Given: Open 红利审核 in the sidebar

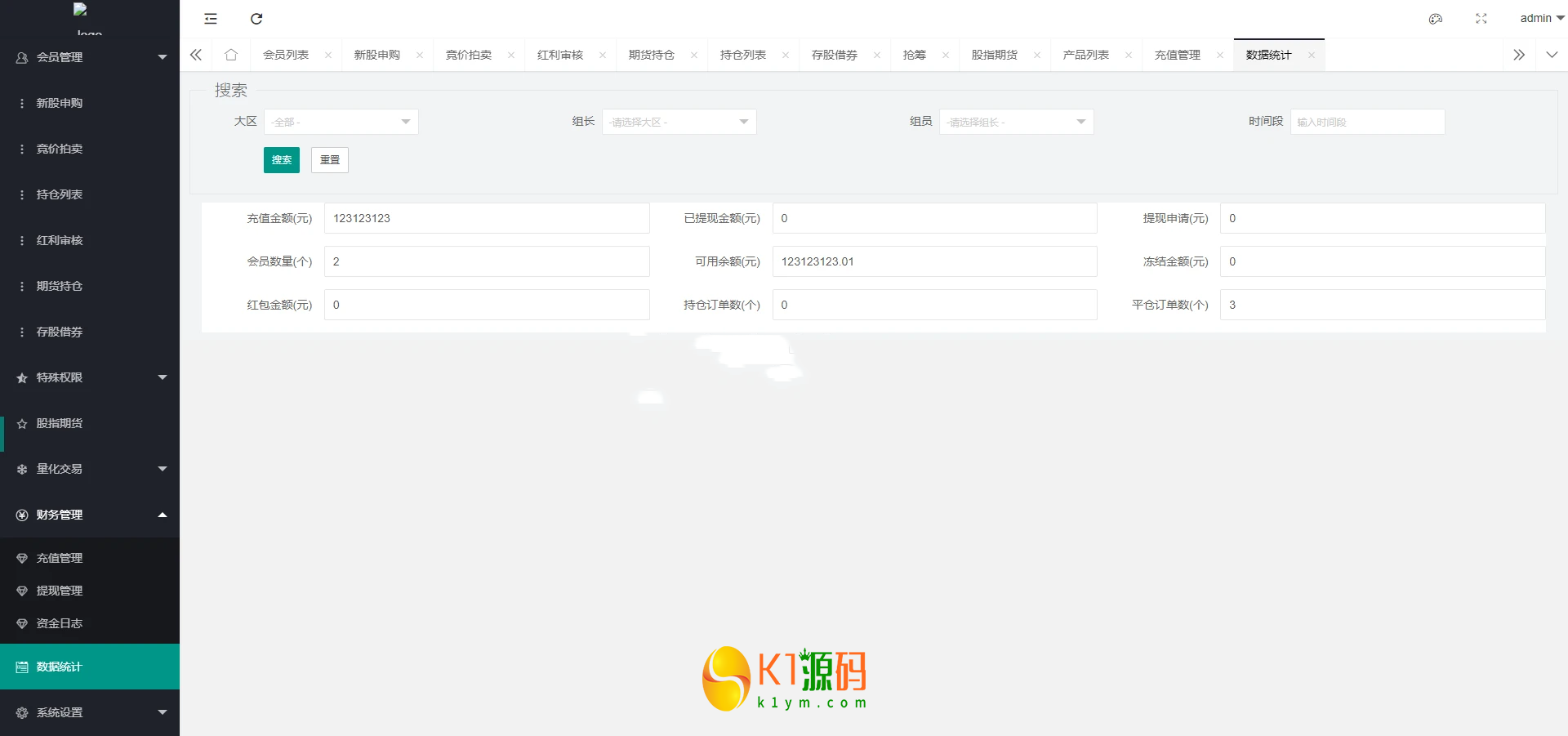Looking at the screenshot, I should [90, 240].
